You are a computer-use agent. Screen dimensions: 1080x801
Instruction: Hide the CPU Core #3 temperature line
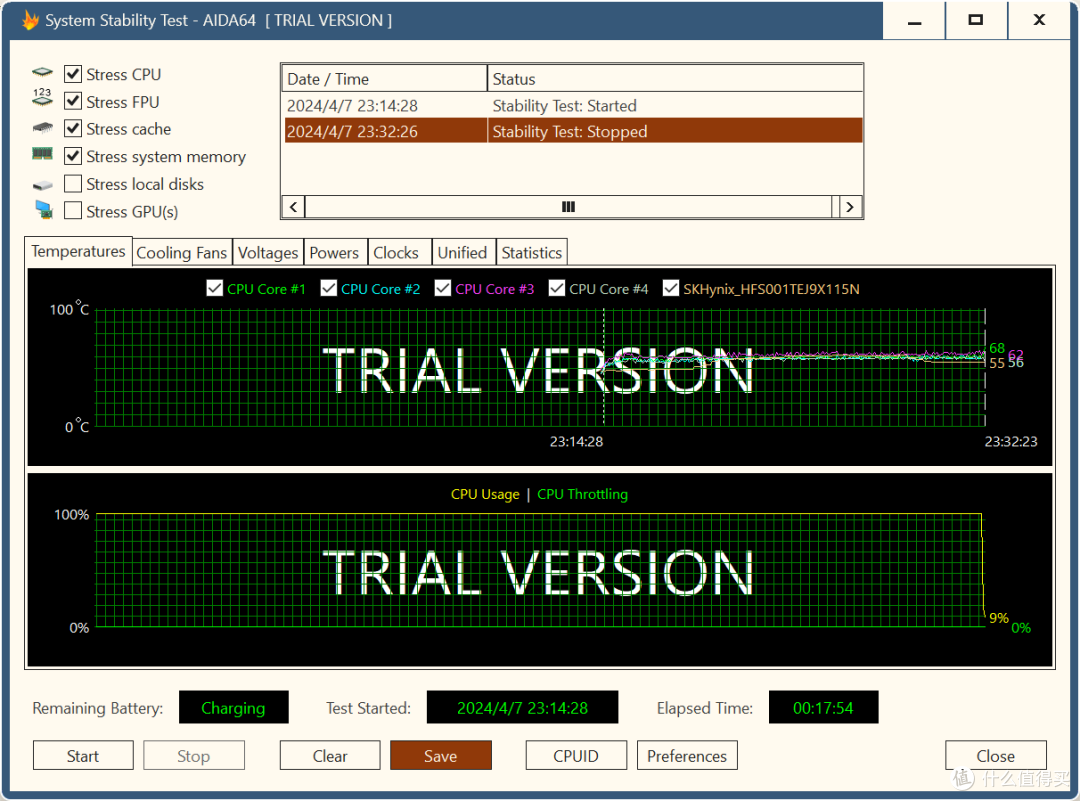click(443, 289)
